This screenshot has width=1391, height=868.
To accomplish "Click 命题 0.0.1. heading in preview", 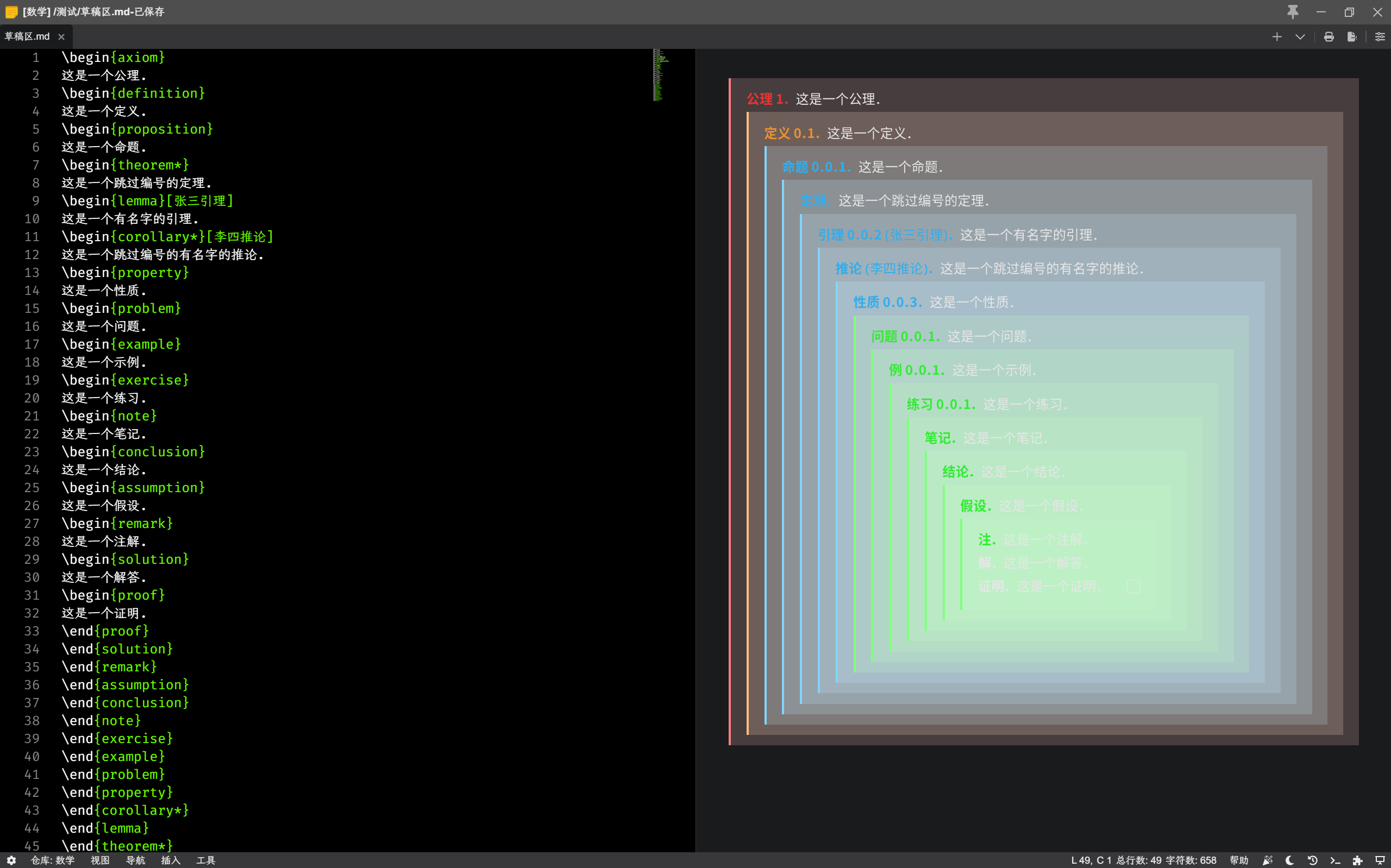I will (816, 167).
